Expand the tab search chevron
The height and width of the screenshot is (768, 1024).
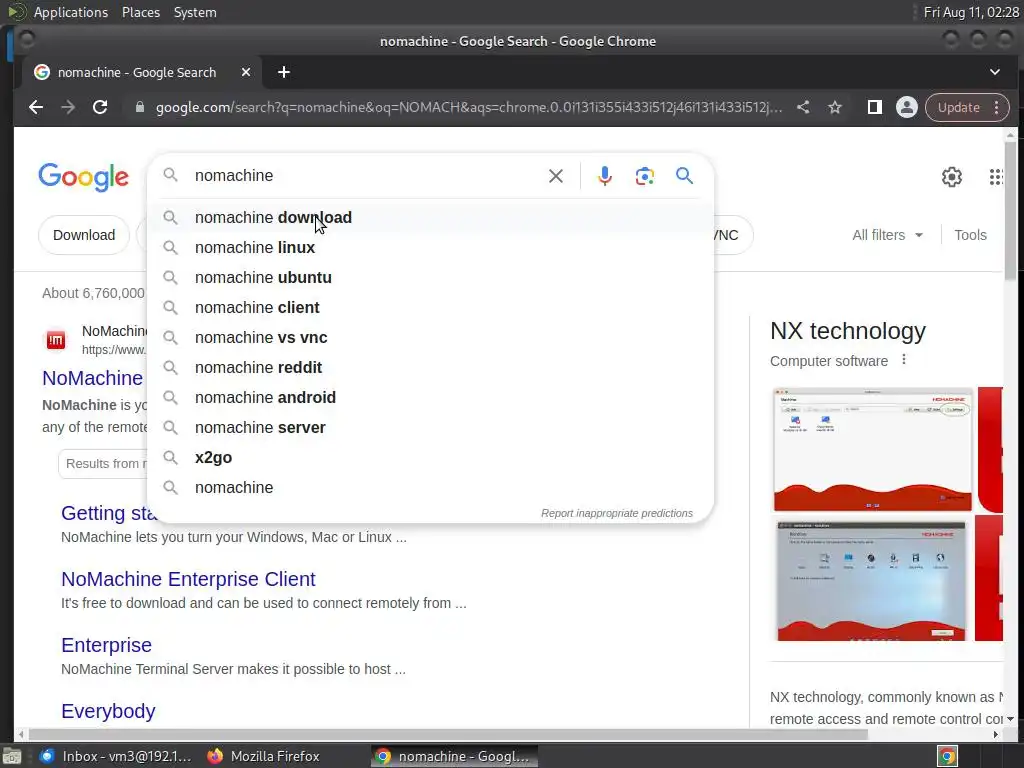tap(995, 72)
